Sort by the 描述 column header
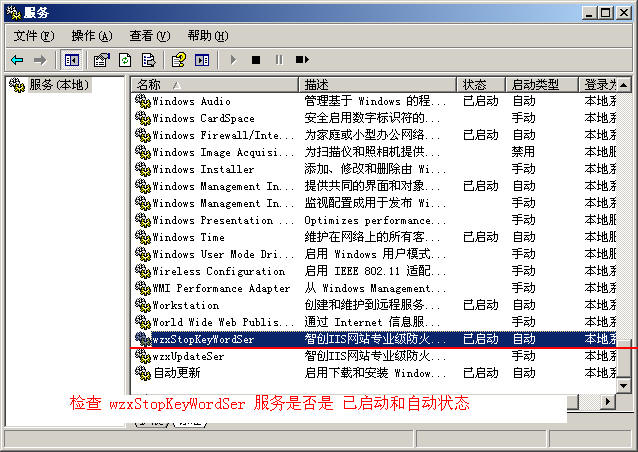Image resolution: width=638 pixels, height=452 pixels. tap(377, 85)
